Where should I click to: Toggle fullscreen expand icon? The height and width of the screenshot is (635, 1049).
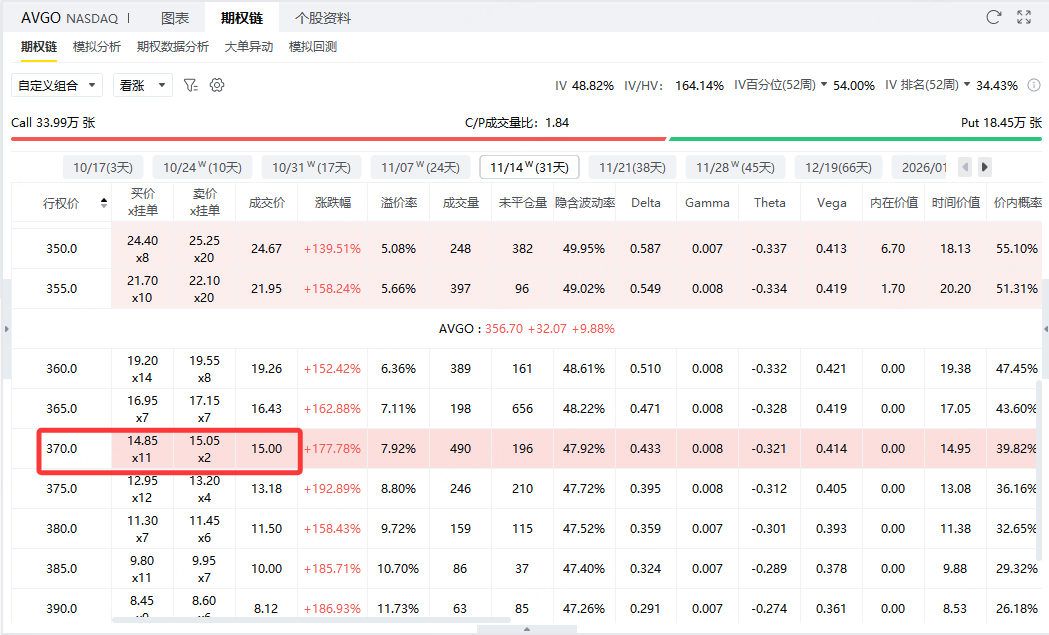point(1024,17)
